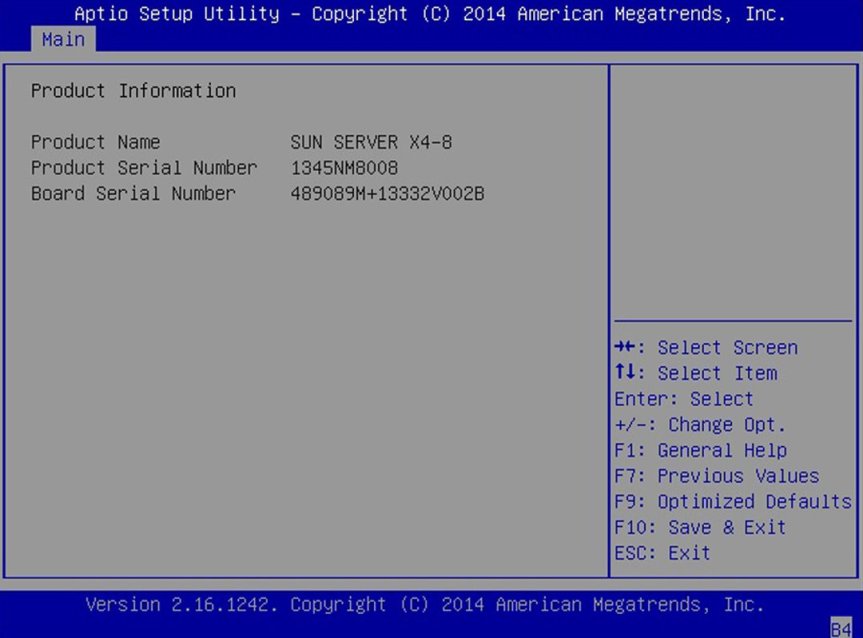Image resolution: width=863 pixels, height=638 pixels.
Task: Click the +/-: Change Opt. hint
Action: (700, 424)
